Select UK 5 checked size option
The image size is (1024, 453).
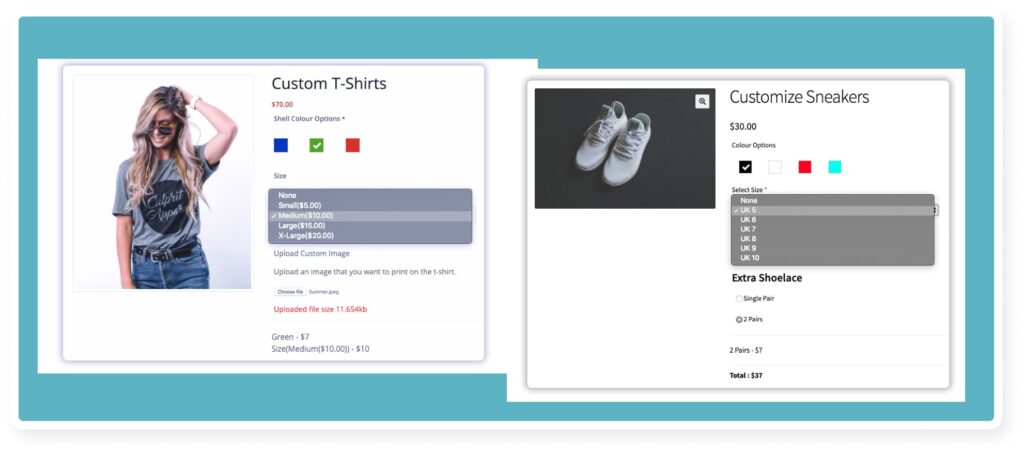tap(748, 210)
